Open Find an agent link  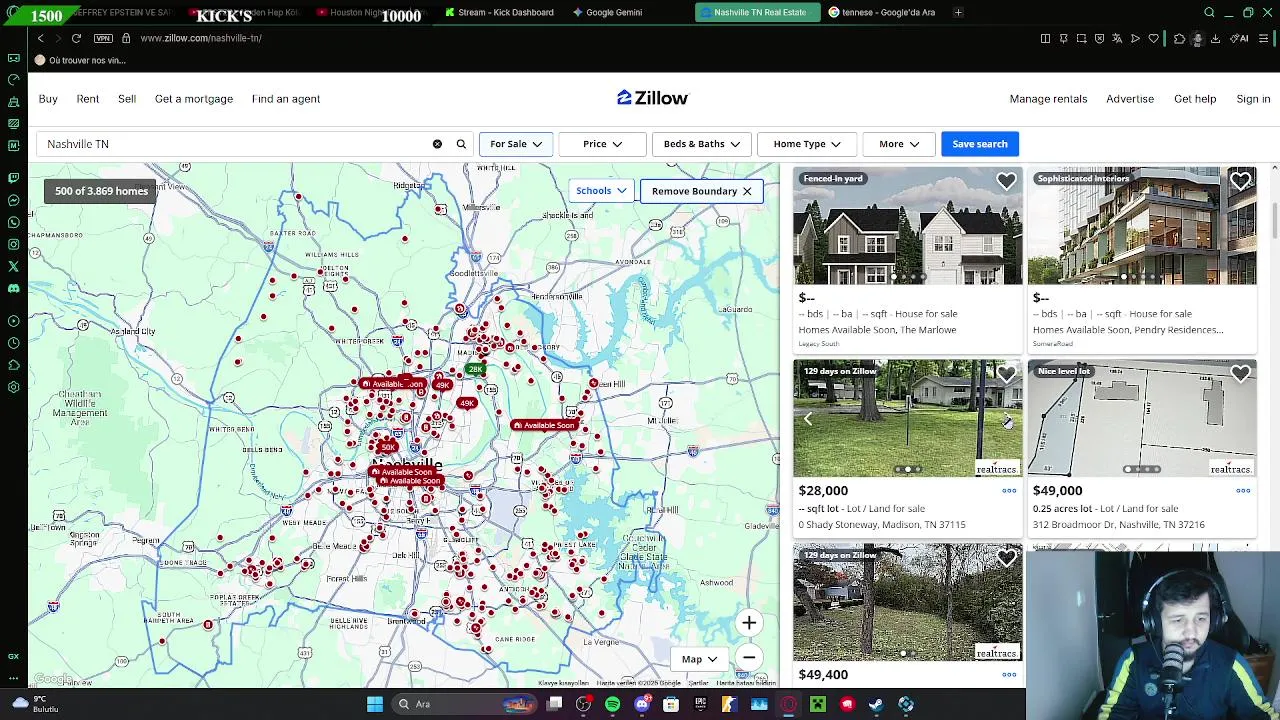pyautogui.click(x=286, y=99)
